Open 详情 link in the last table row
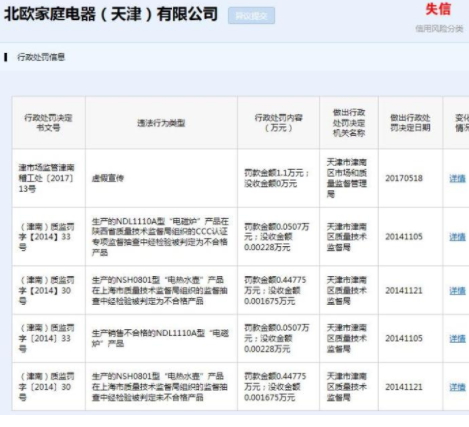469x427 pixels. point(457,387)
